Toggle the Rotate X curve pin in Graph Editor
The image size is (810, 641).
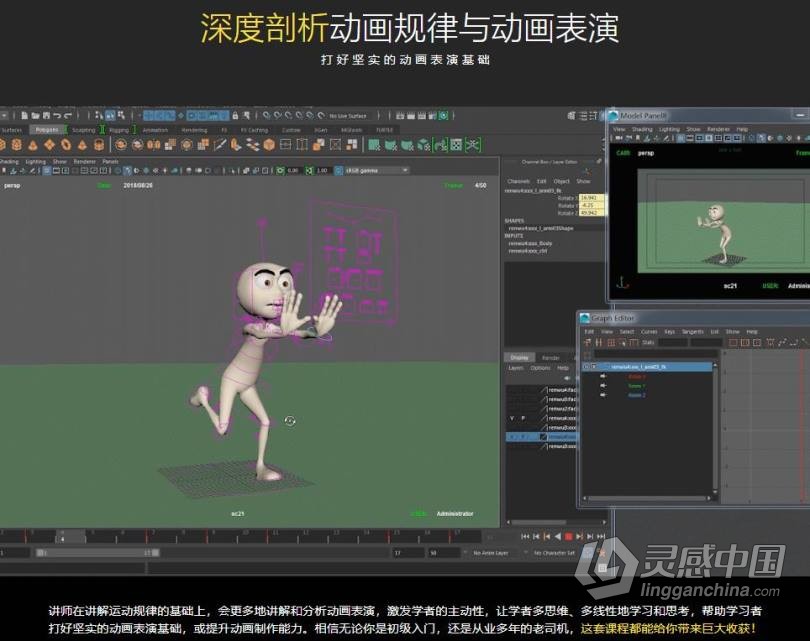coord(603,377)
